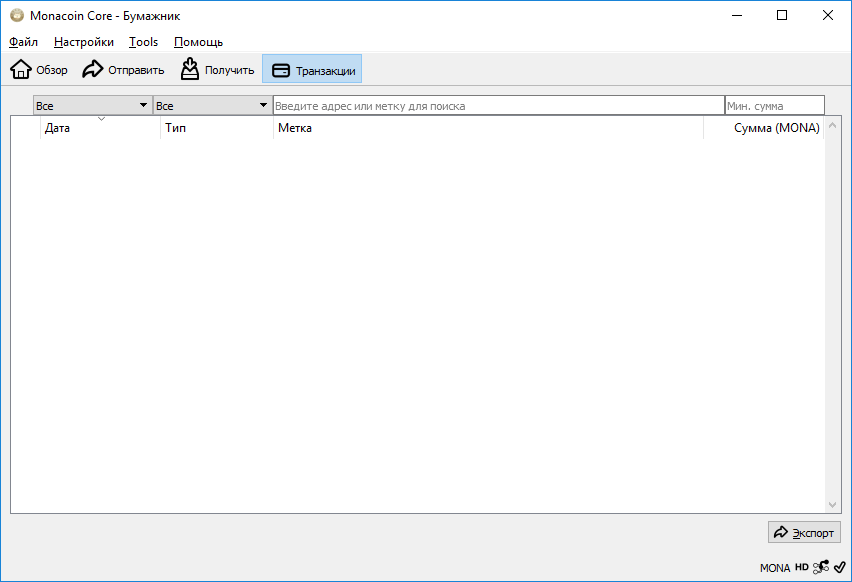
Task: Open the Отправить send page
Action: (x=123, y=70)
